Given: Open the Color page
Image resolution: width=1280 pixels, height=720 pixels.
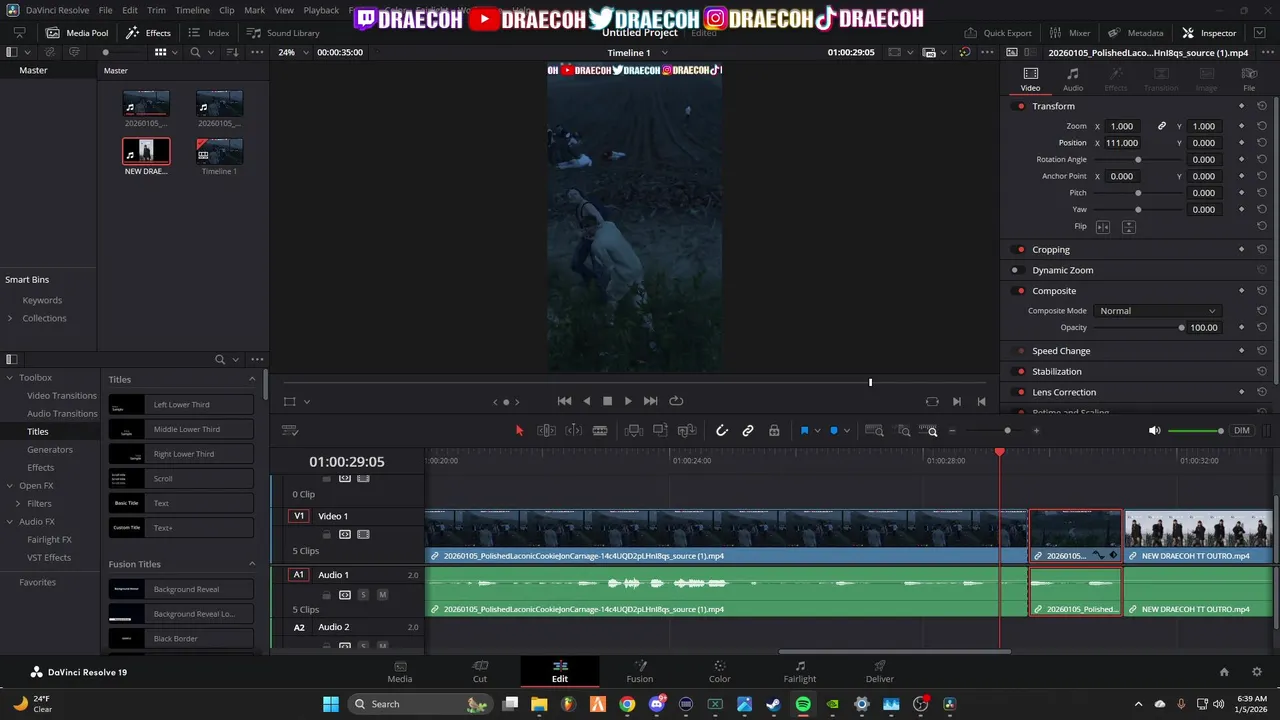Looking at the screenshot, I should [x=720, y=671].
